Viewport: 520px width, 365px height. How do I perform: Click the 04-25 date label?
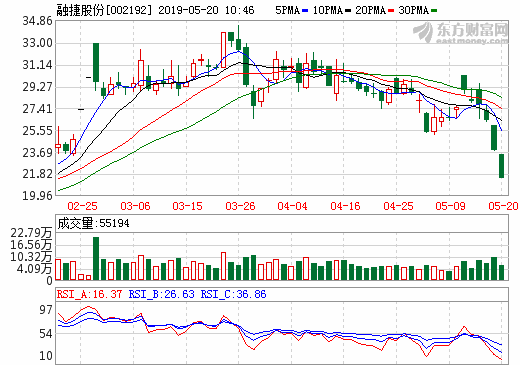click(398, 206)
